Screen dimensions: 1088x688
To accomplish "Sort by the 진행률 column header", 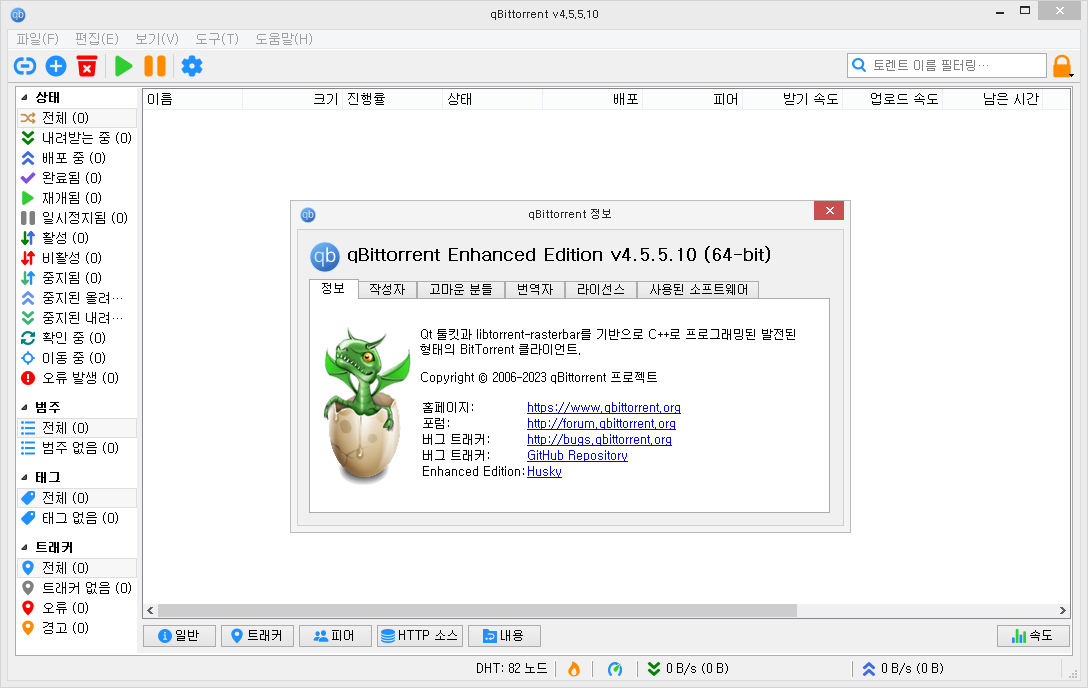I will tap(392, 99).
